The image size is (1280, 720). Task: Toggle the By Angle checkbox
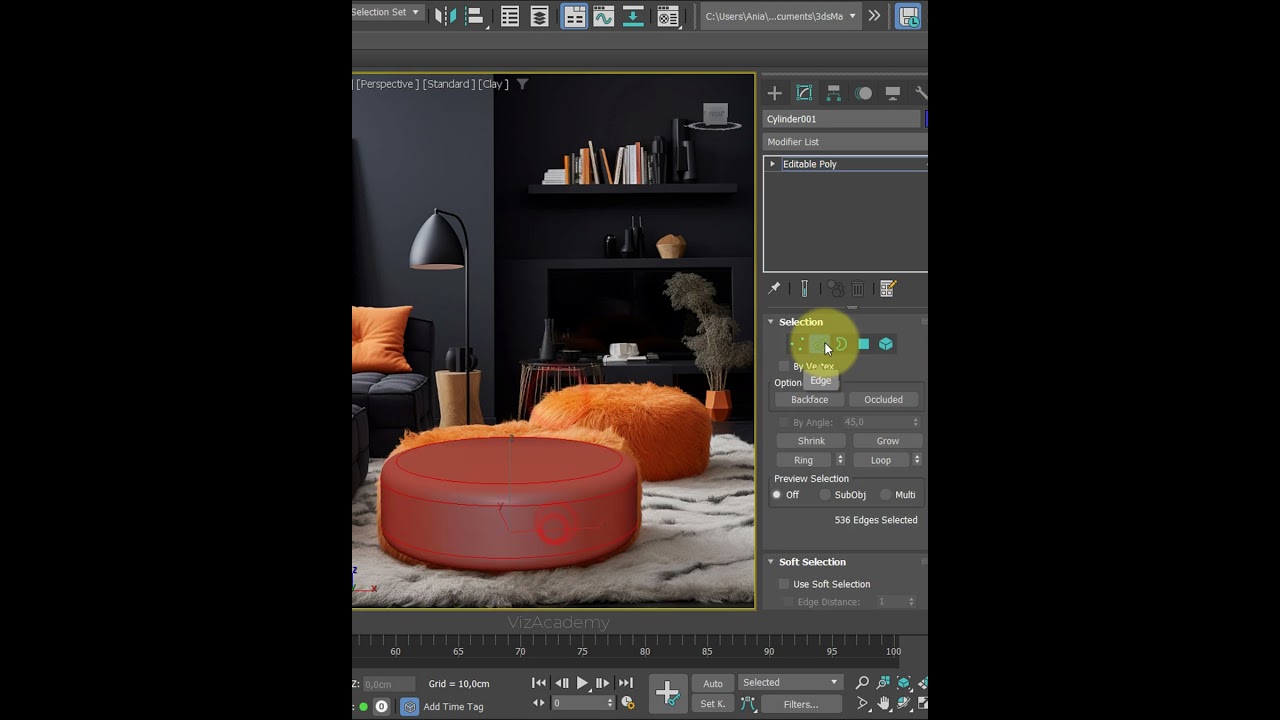(x=784, y=422)
